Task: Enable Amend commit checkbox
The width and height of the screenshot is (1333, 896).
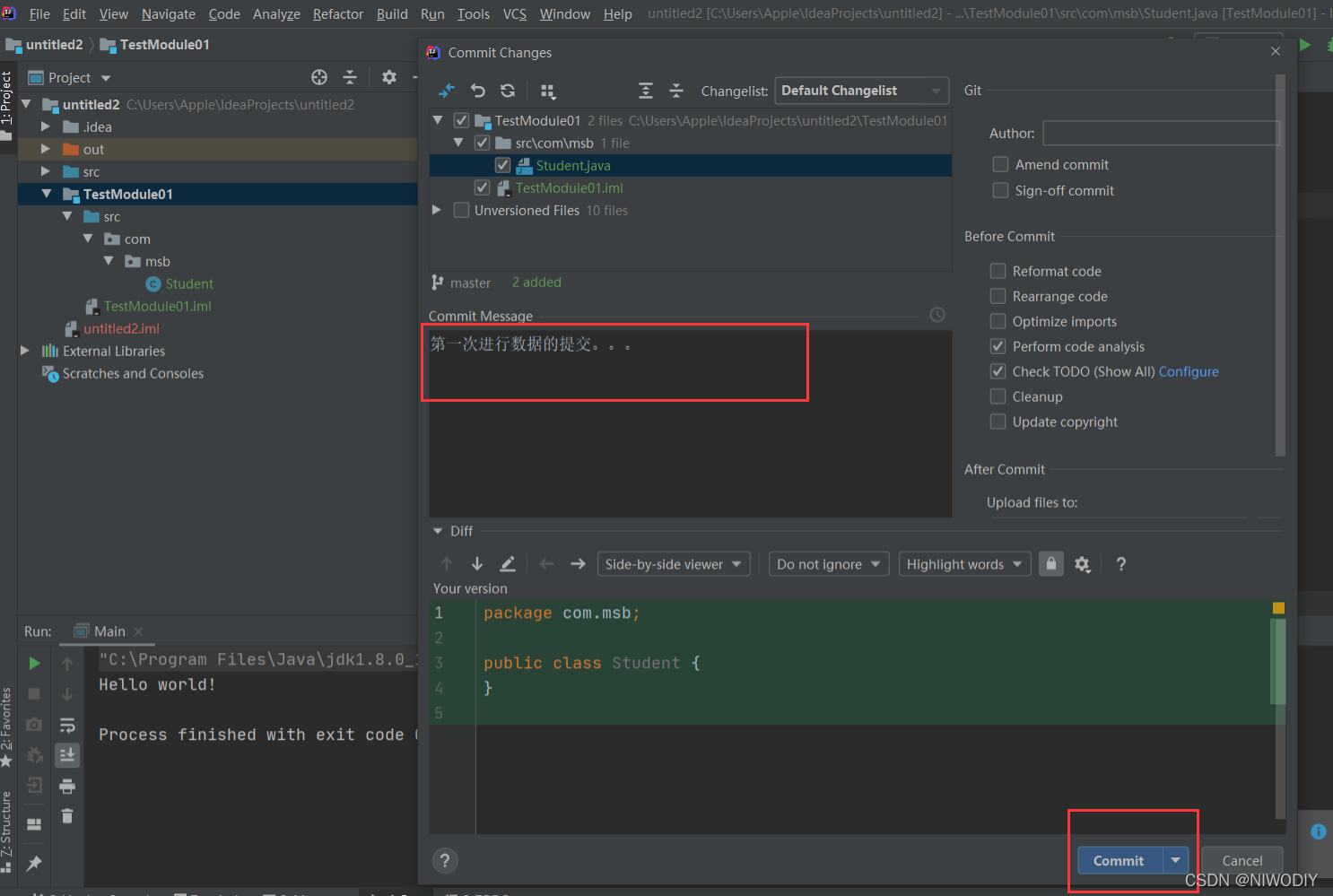Action: tap(1000, 164)
